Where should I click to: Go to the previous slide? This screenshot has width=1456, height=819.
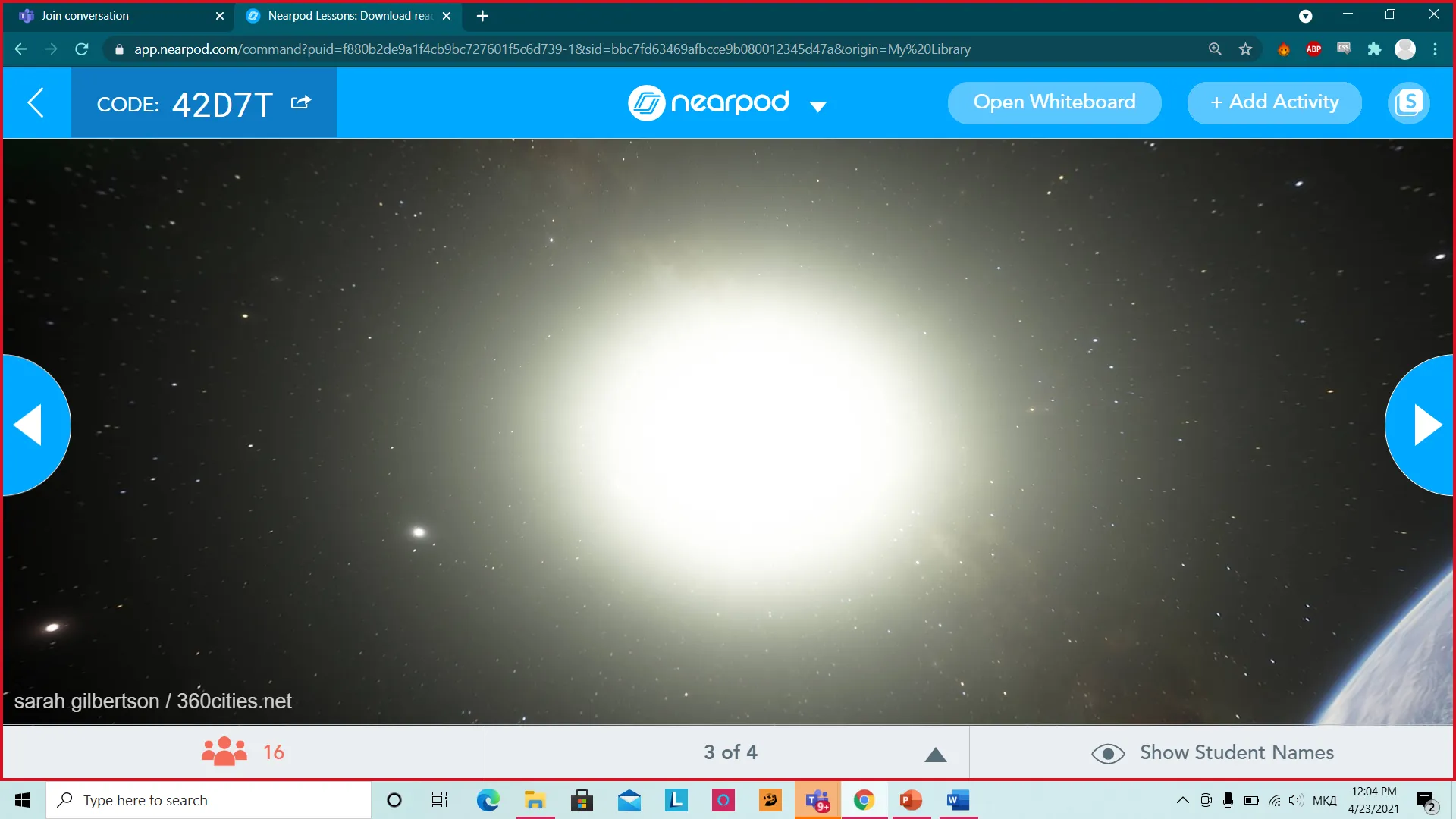(x=35, y=425)
